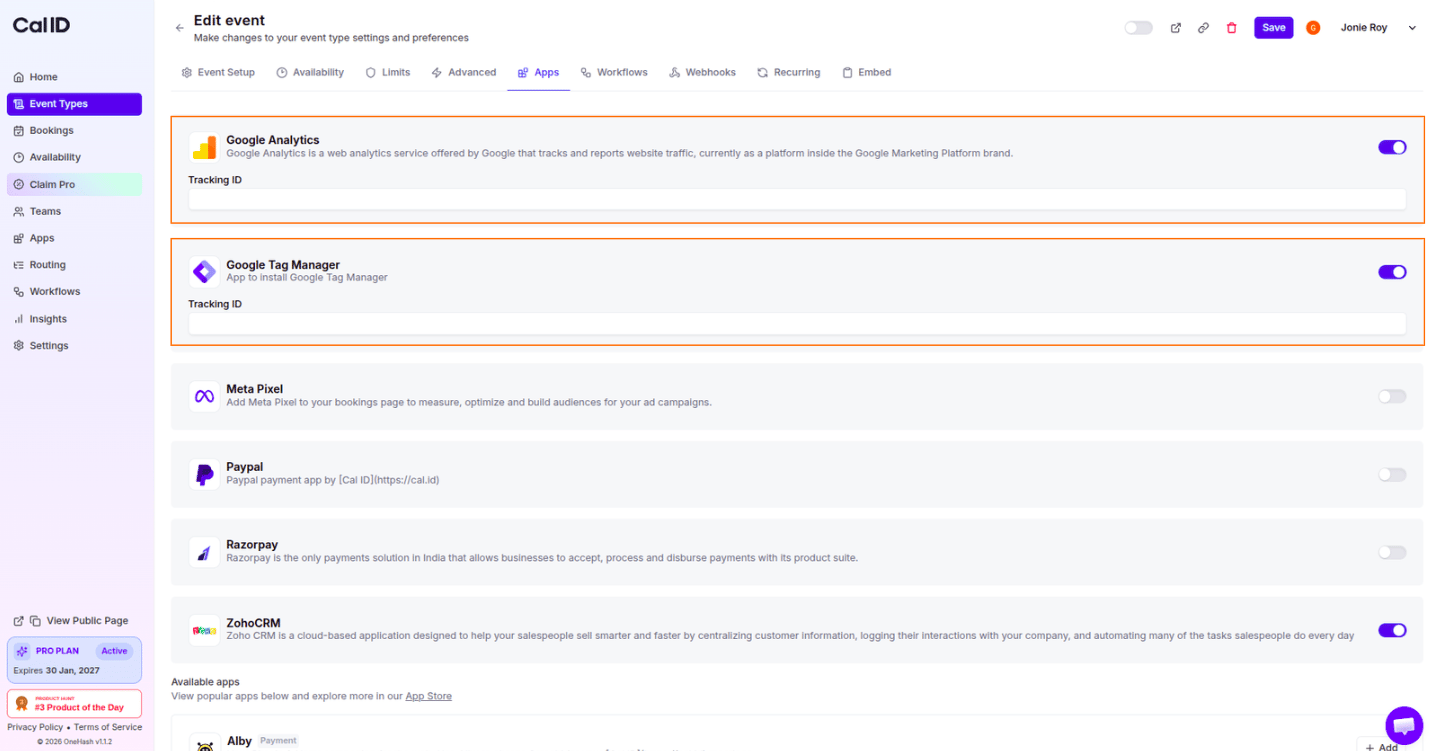Click the Save button

(x=1273, y=28)
